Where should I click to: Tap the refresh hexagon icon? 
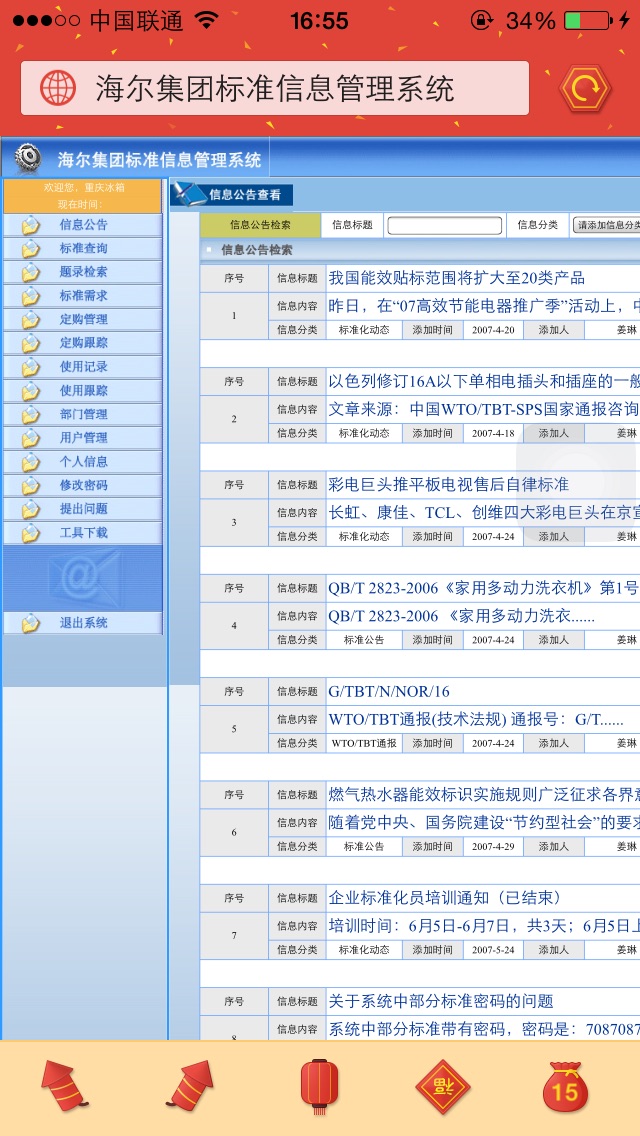[x=586, y=88]
